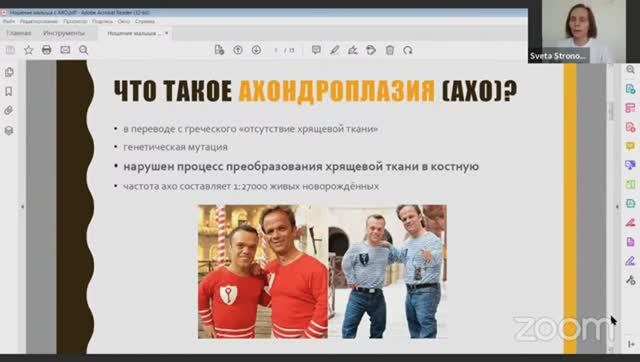Open the Файл menu

pyautogui.click(x=9, y=21)
